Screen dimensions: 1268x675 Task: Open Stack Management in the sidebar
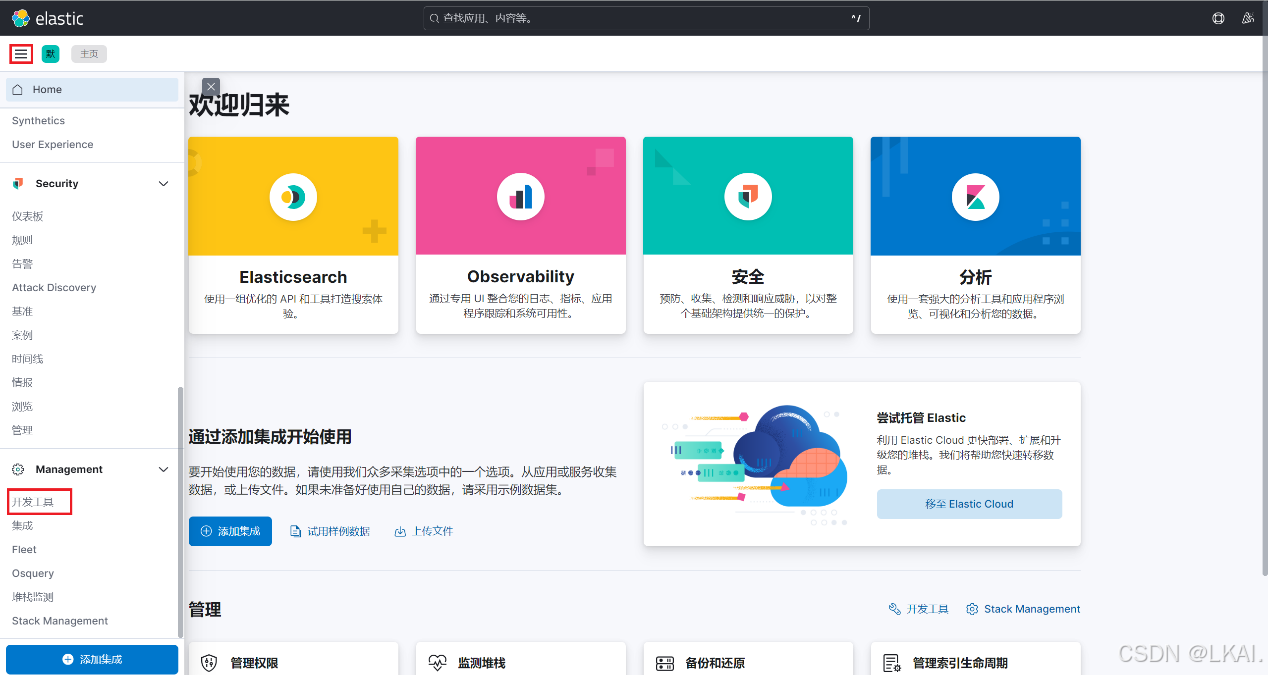pyautogui.click(x=60, y=621)
